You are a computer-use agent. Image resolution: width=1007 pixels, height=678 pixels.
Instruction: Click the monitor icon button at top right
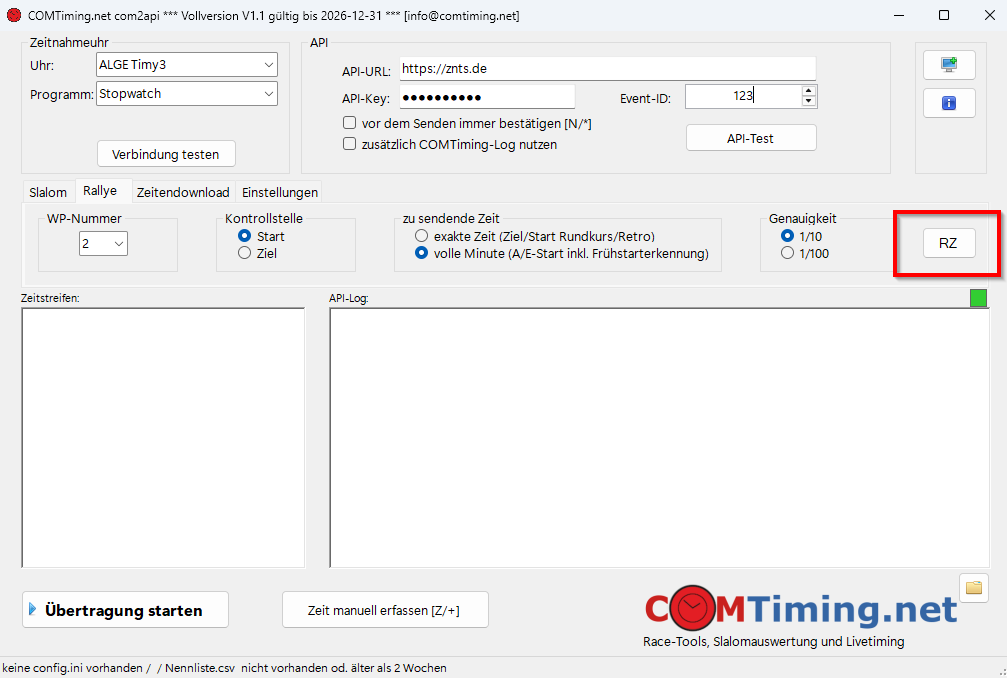coord(948,64)
